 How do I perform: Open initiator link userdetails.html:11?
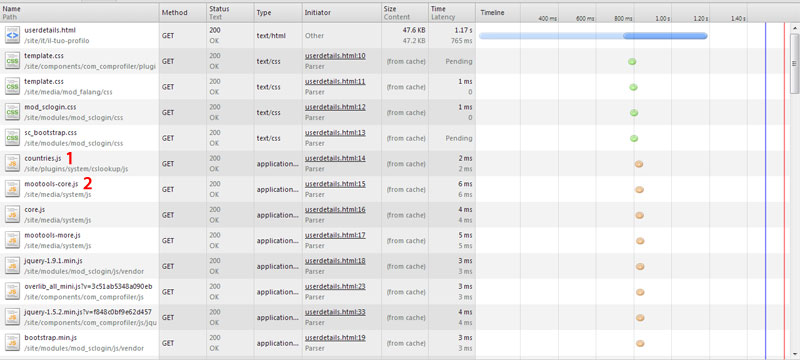pos(335,82)
